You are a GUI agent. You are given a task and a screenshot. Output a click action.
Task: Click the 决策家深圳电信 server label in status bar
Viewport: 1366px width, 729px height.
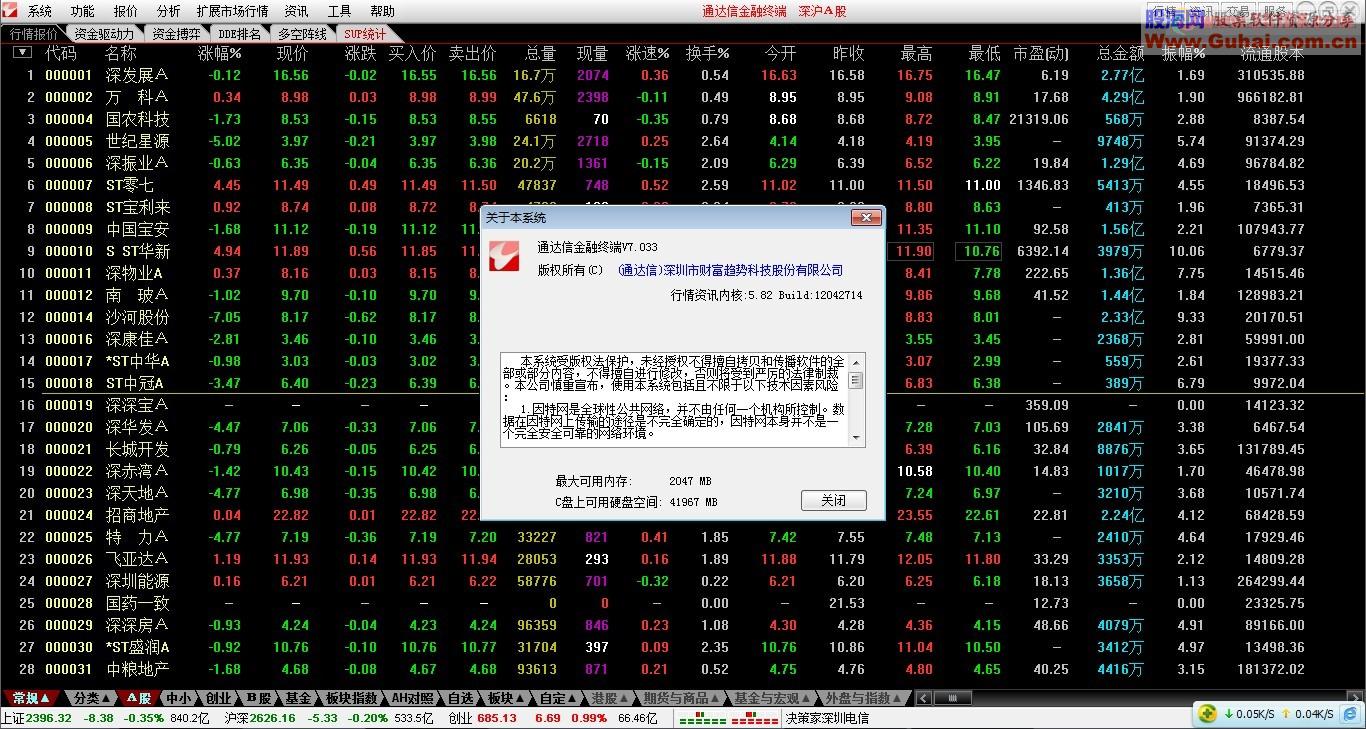pos(827,718)
